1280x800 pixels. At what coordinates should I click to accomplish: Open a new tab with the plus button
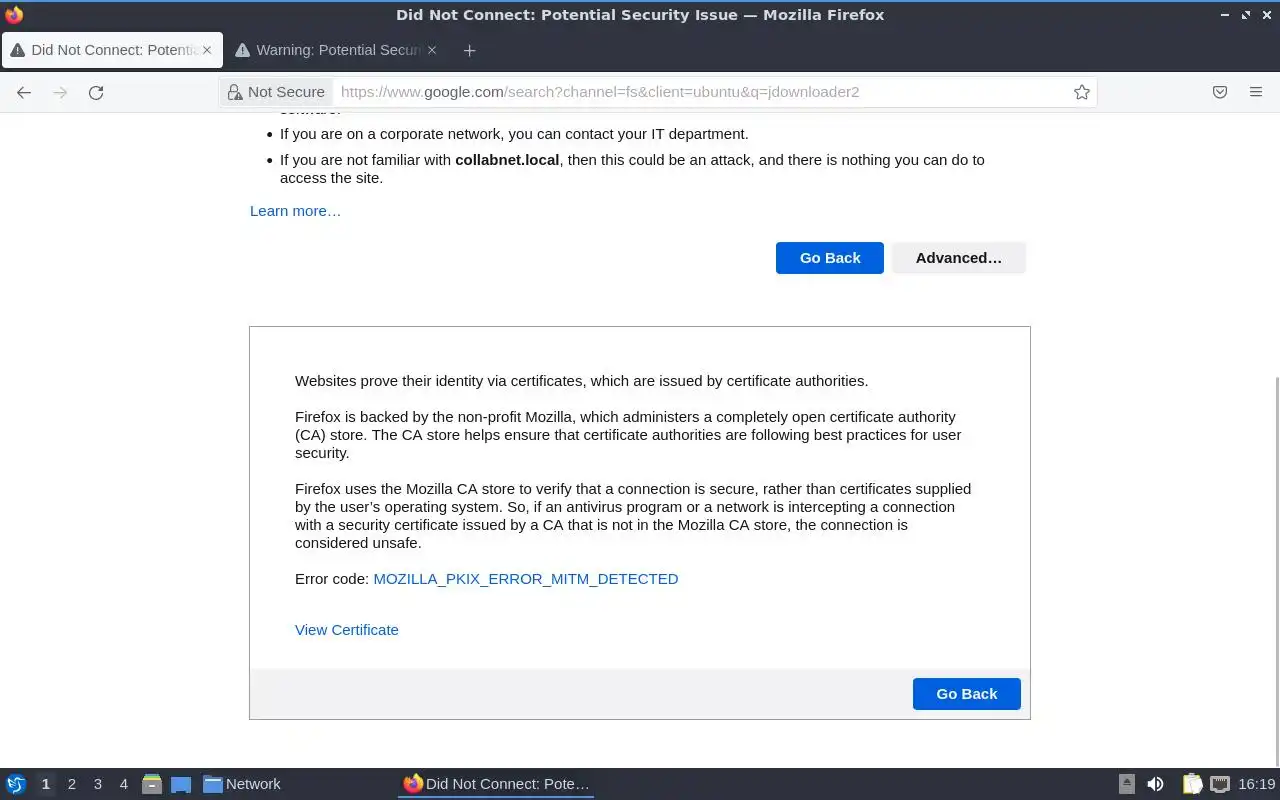[469, 50]
